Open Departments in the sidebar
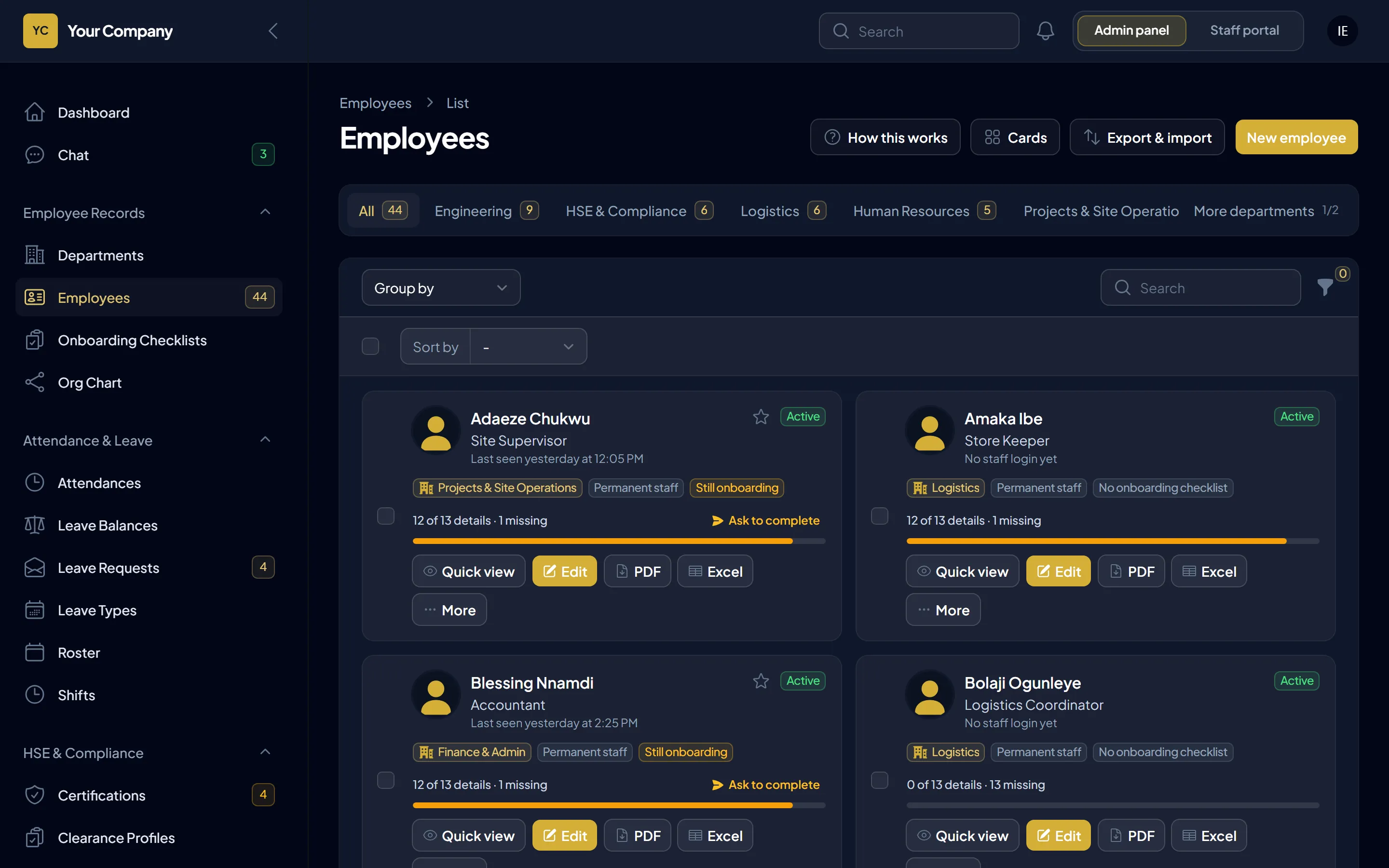The width and height of the screenshot is (1389, 868). pos(149,255)
